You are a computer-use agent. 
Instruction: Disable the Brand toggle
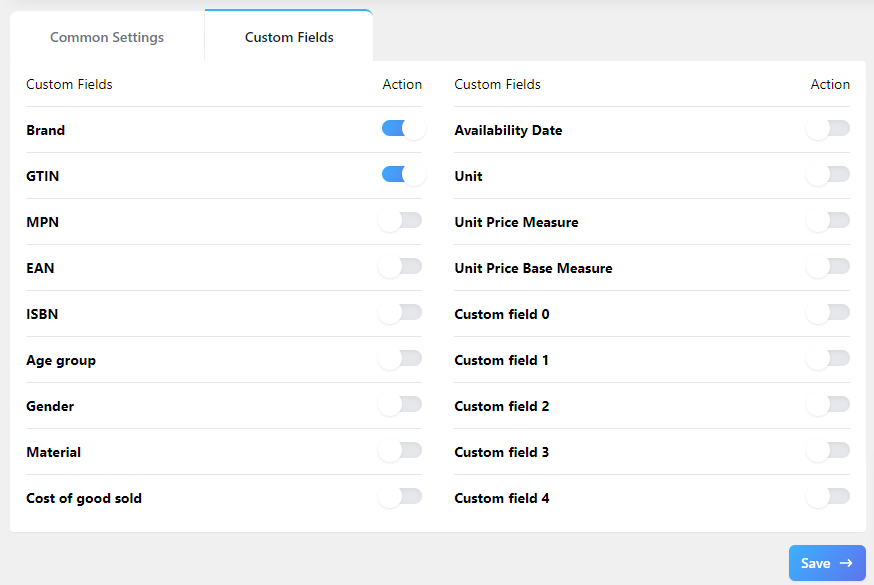pyautogui.click(x=402, y=129)
